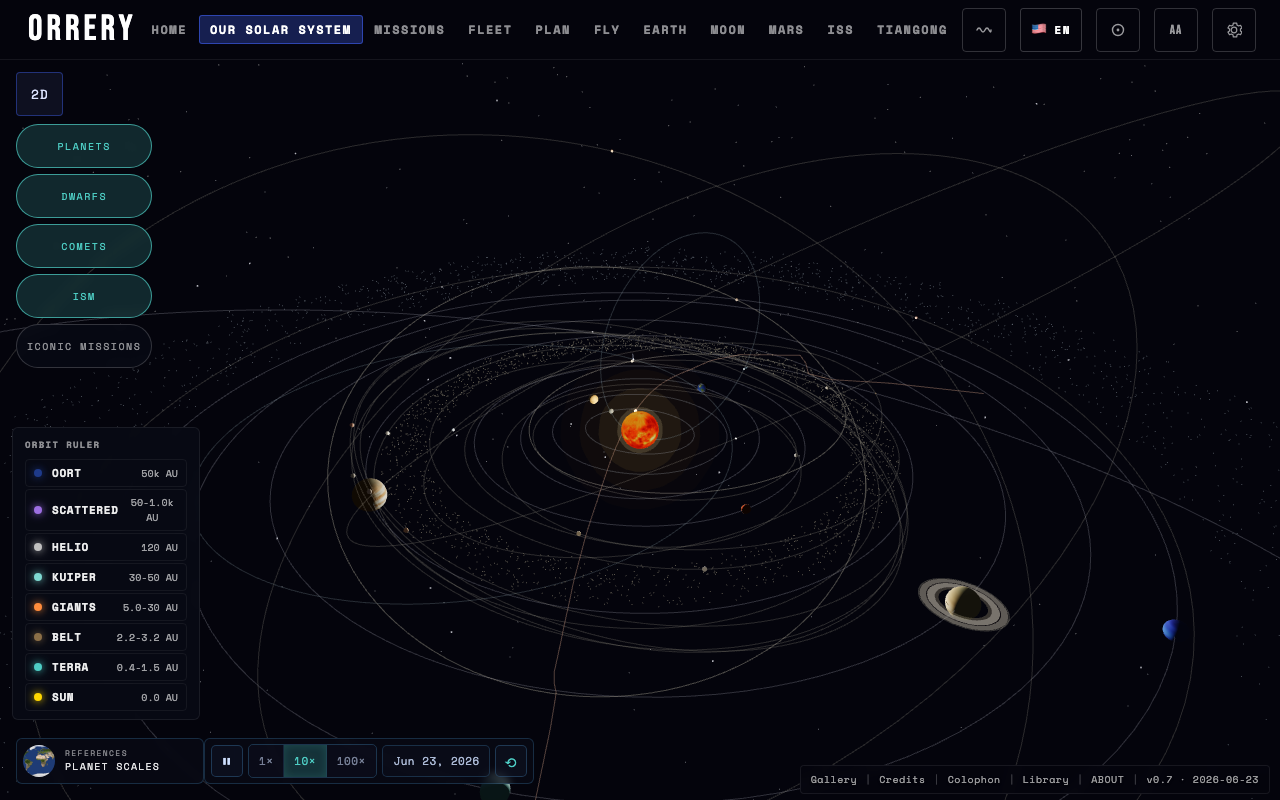Open the AA text size button
Viewport: 1280px width, 800px height.
[x=1176, y=30]
